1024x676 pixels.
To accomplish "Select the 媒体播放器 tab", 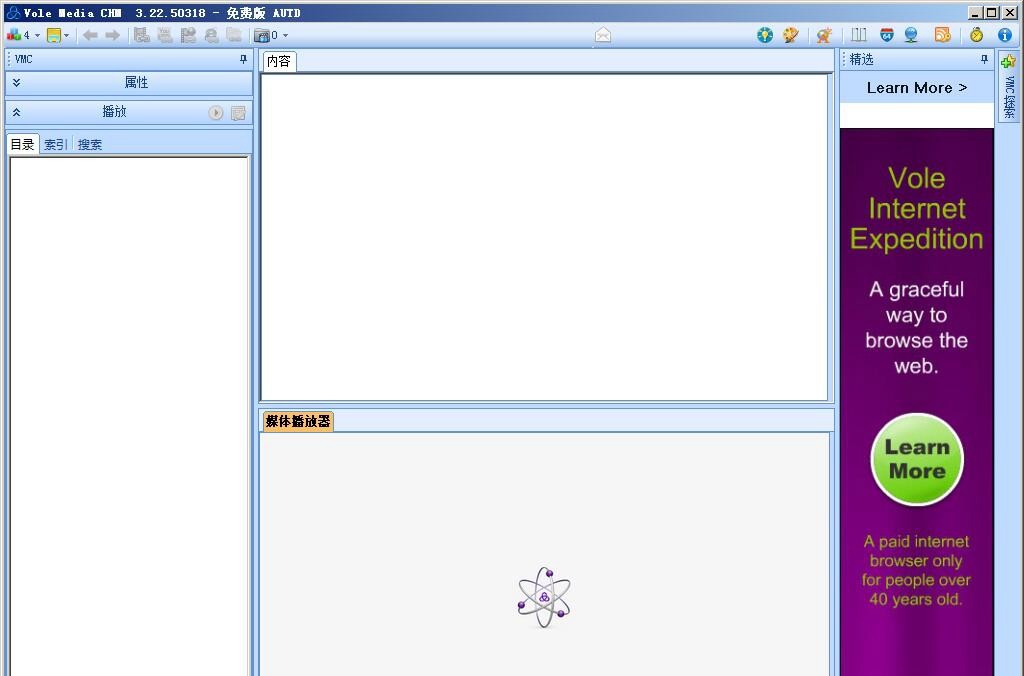I will (298, 421).
